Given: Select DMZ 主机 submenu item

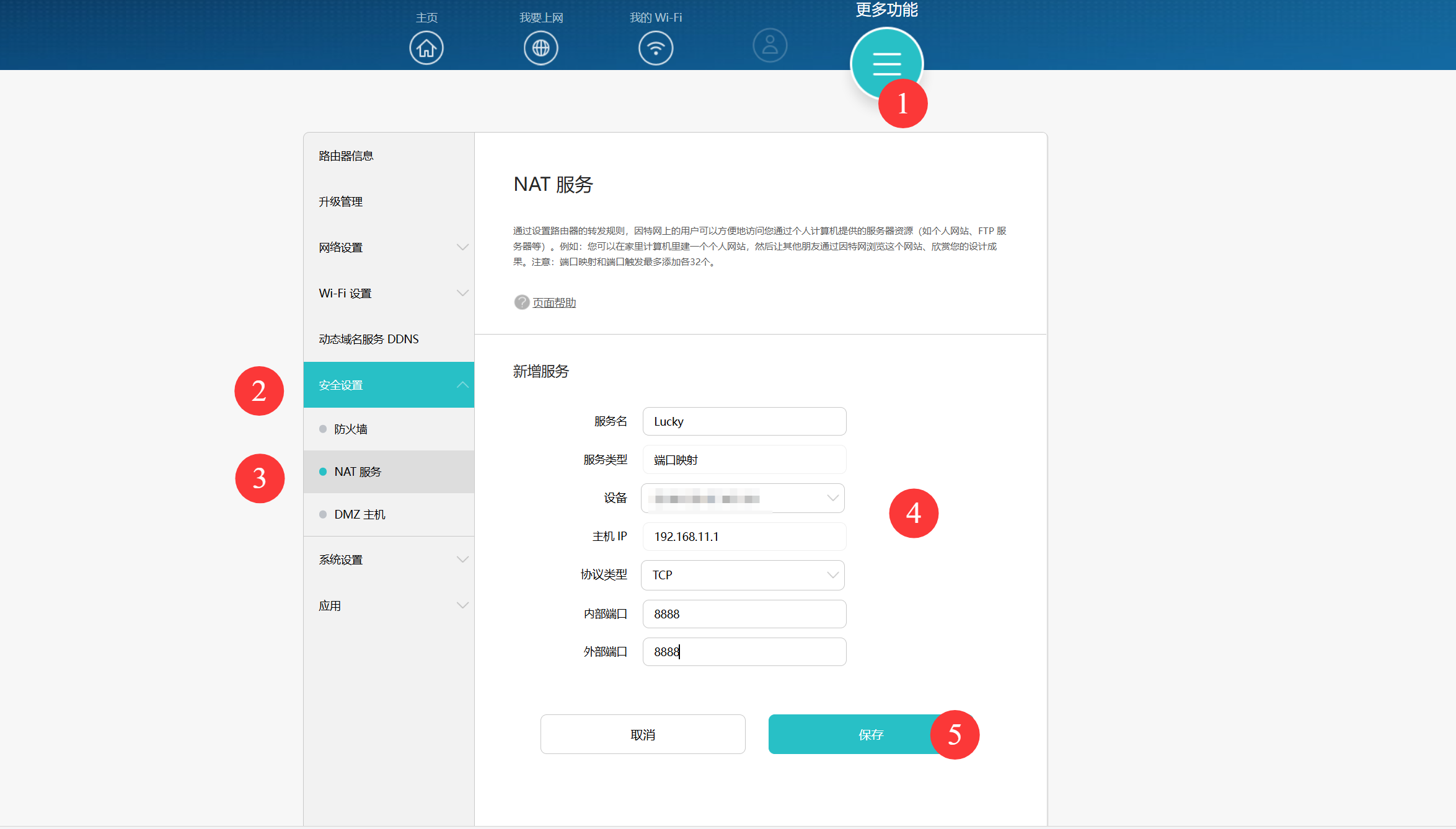Looking at the screenshot, I should click(360, 514).
